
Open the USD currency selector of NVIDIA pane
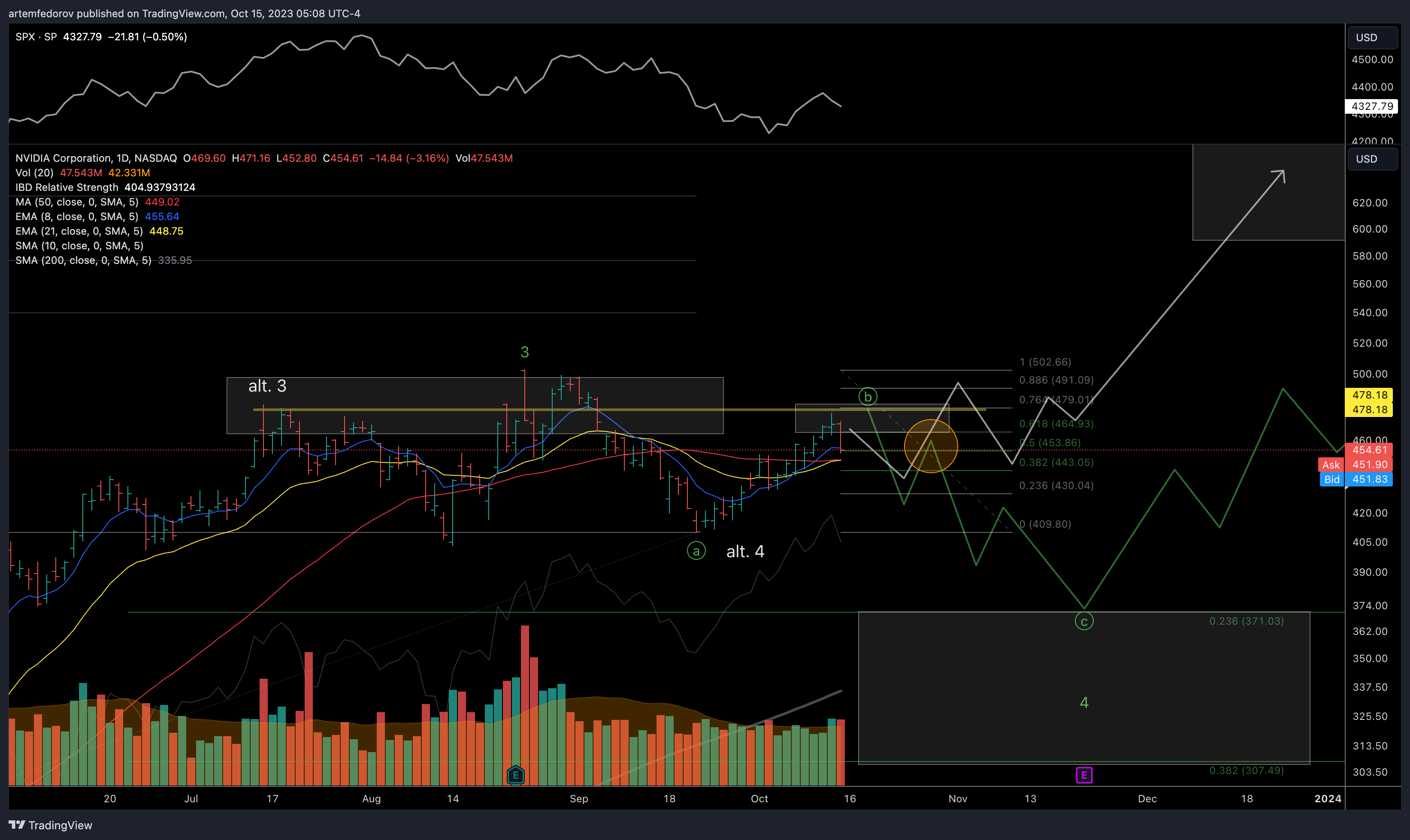click(1373, 159)
